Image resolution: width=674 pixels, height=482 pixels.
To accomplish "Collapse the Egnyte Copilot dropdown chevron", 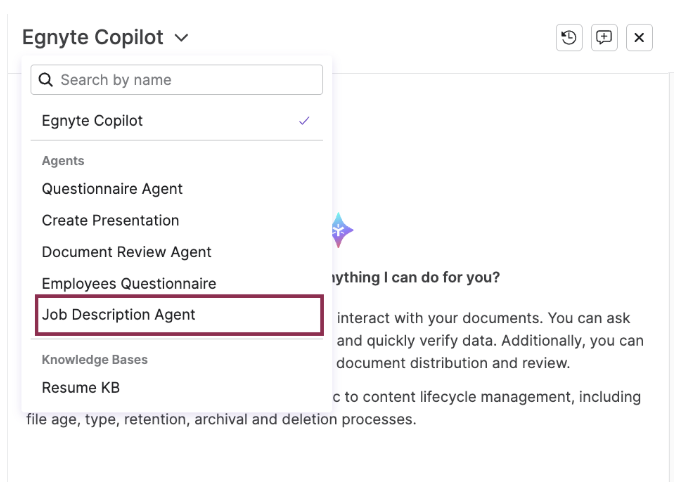I will point(181,38).
